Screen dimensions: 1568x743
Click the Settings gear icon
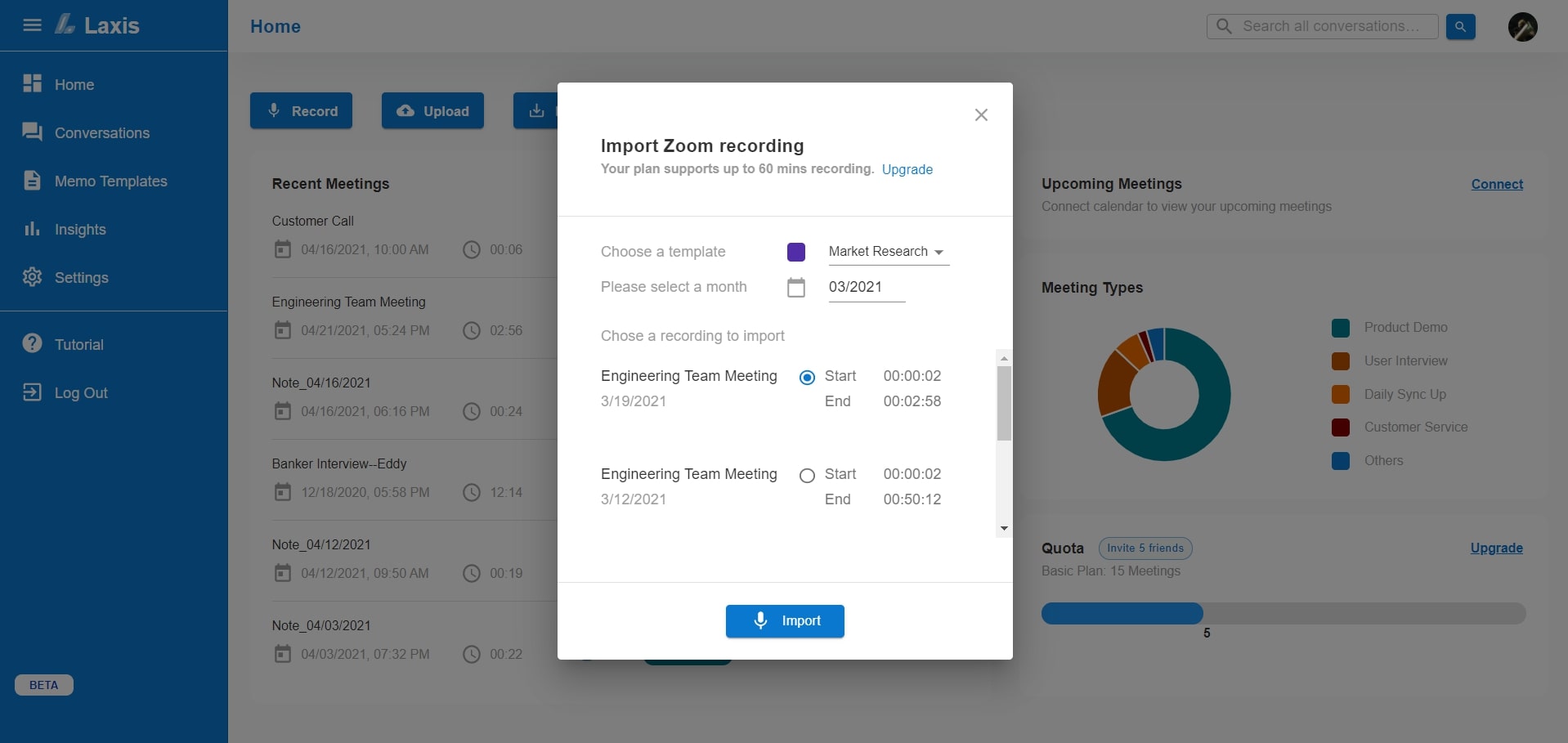coord(32,276)
